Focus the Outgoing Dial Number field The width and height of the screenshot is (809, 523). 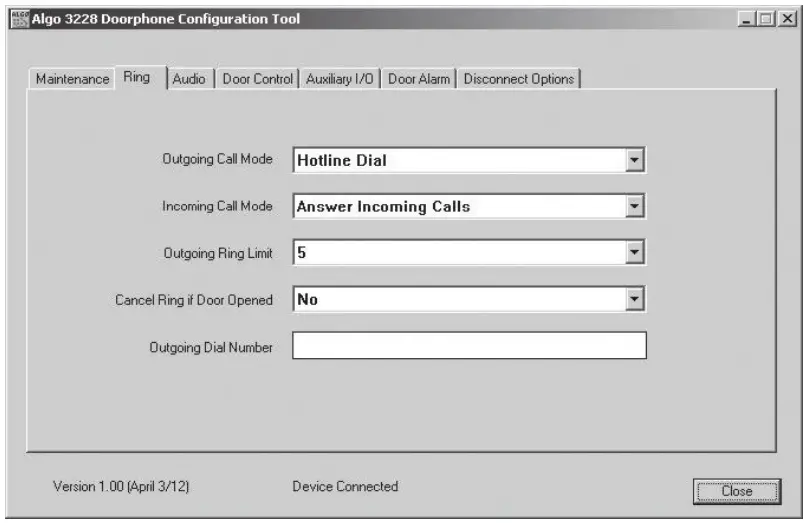click(469, 345)
